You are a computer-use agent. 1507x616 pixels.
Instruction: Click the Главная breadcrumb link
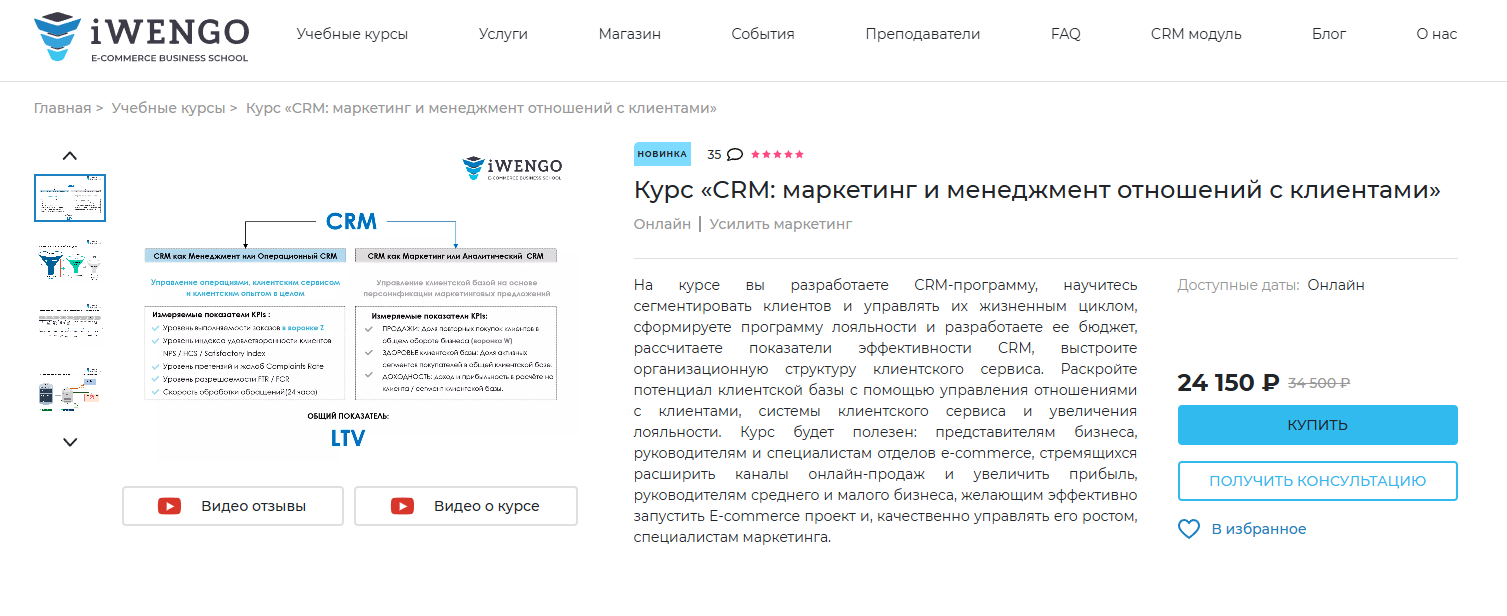(x=62, y=108)
